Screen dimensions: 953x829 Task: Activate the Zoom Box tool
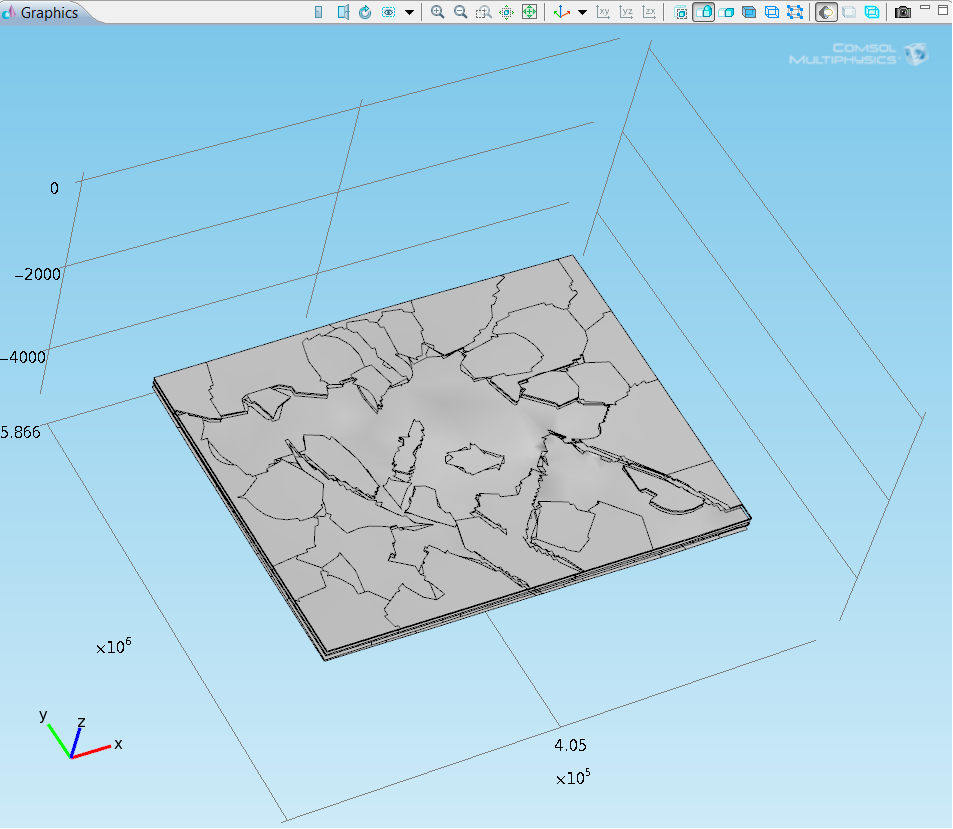pyautogui.click(x=483, y=12)
